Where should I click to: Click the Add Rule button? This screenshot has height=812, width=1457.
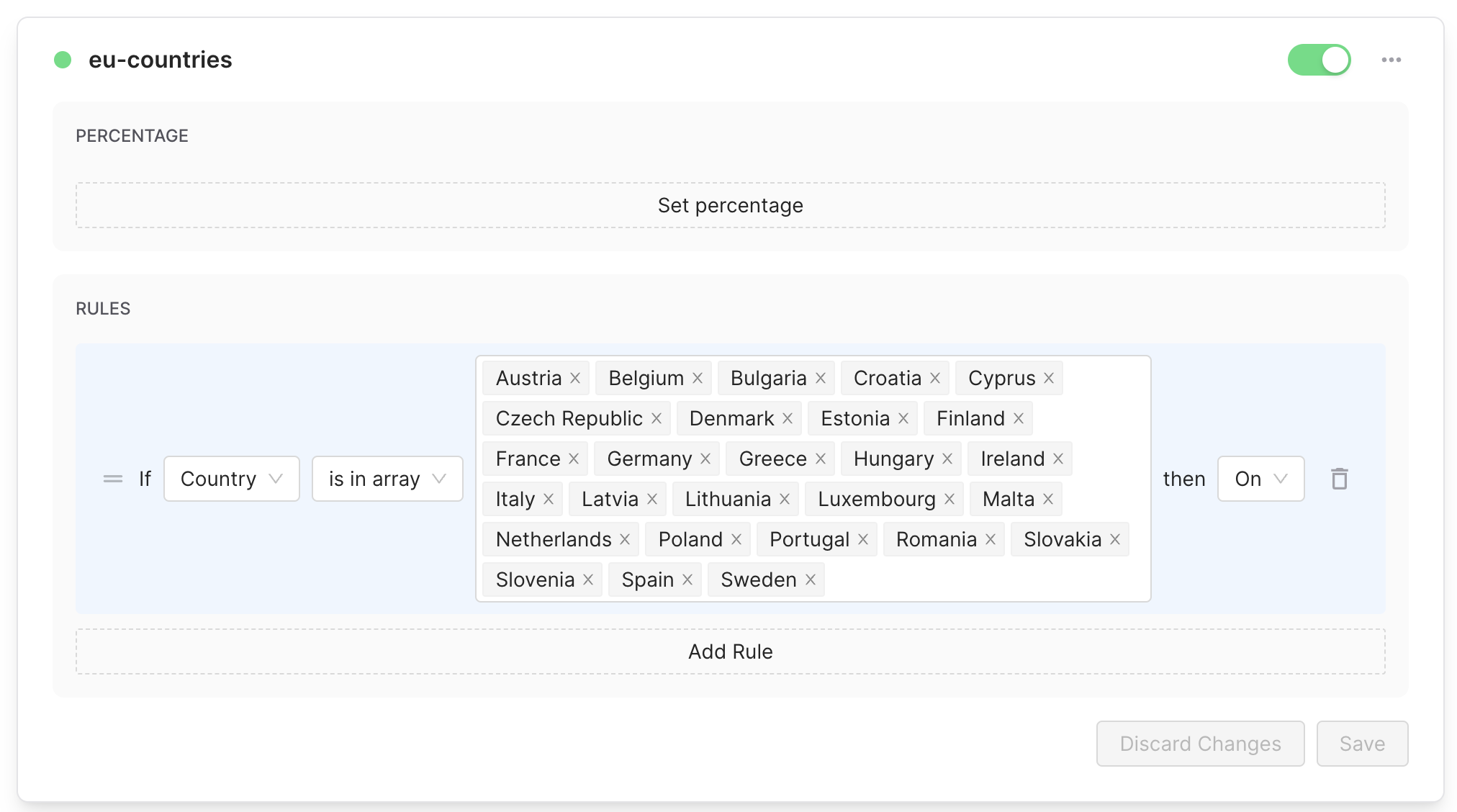pos(730,651)
